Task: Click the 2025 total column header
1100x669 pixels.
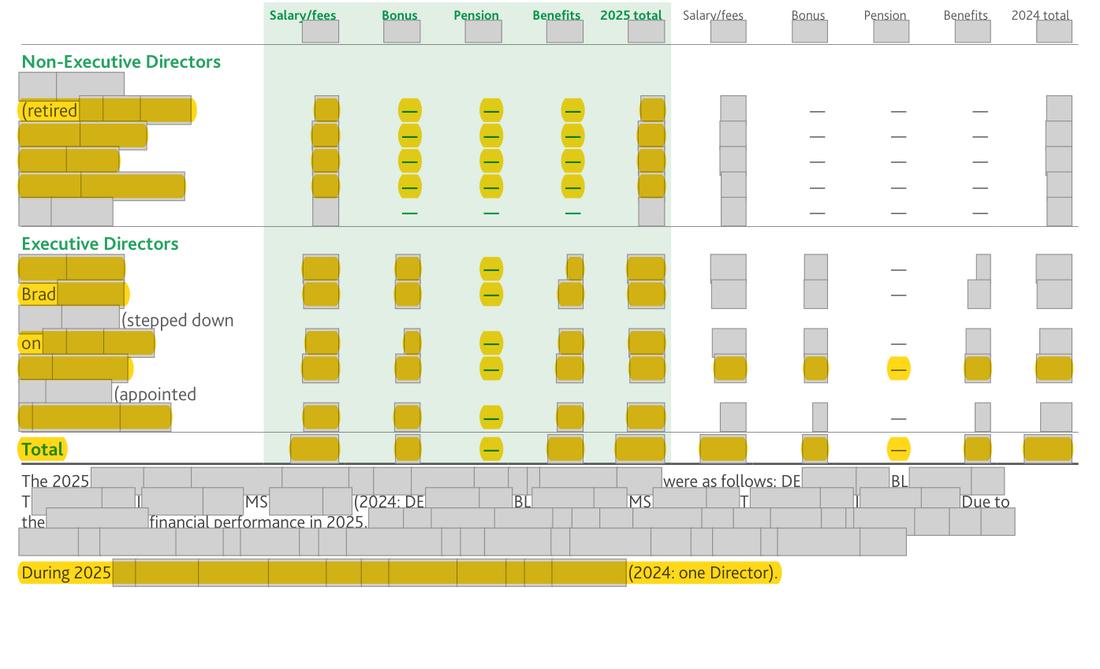Action: tap(631, 15)
